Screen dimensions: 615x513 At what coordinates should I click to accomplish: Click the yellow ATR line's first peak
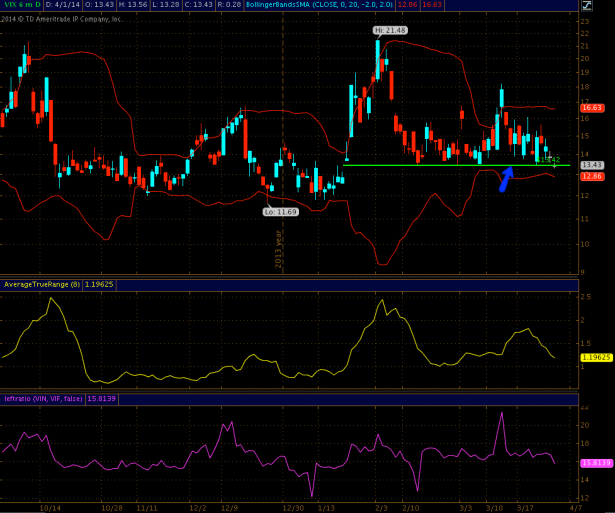[x=51, y=299]
